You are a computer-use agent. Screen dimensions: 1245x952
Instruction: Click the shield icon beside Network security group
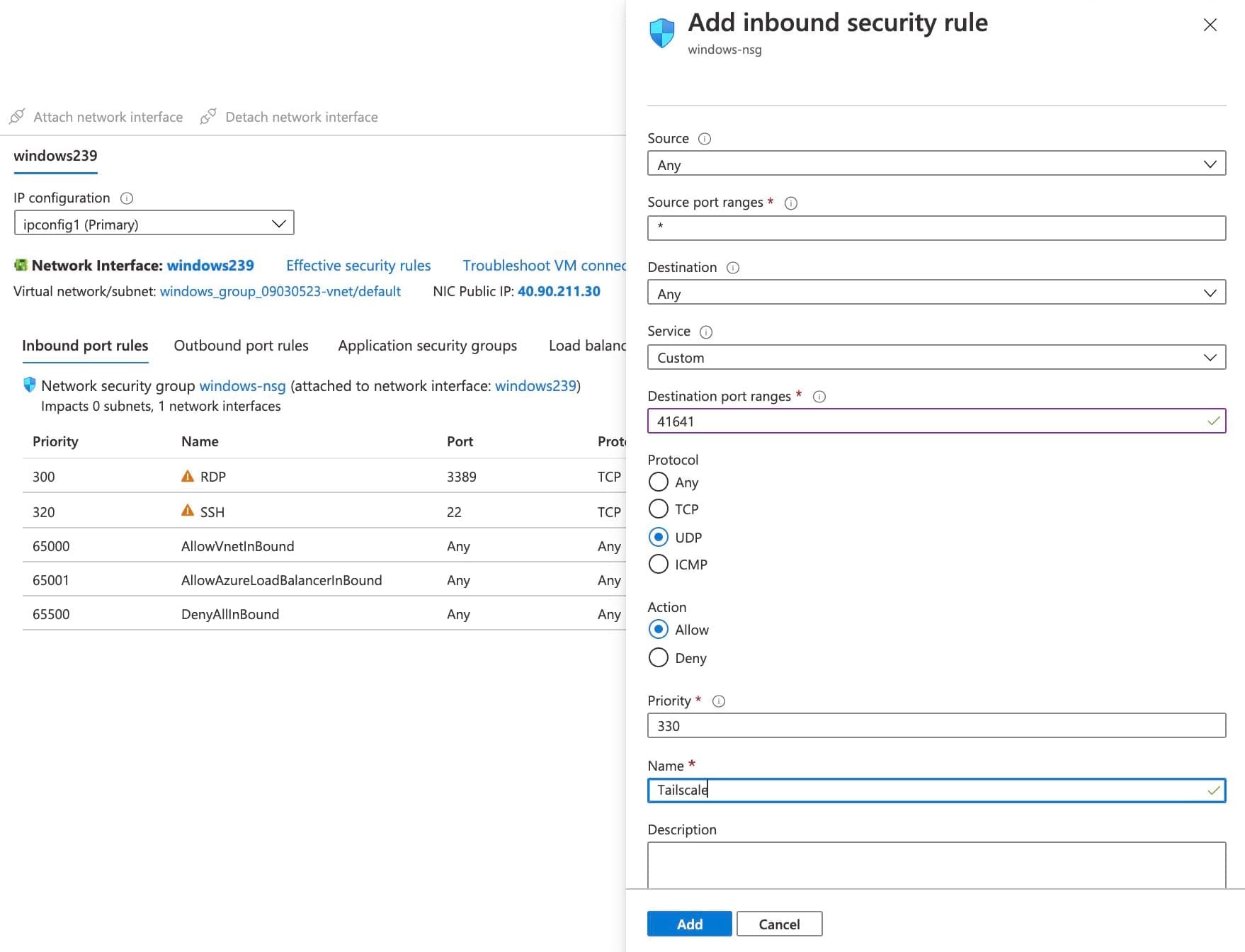pos(30,385)
